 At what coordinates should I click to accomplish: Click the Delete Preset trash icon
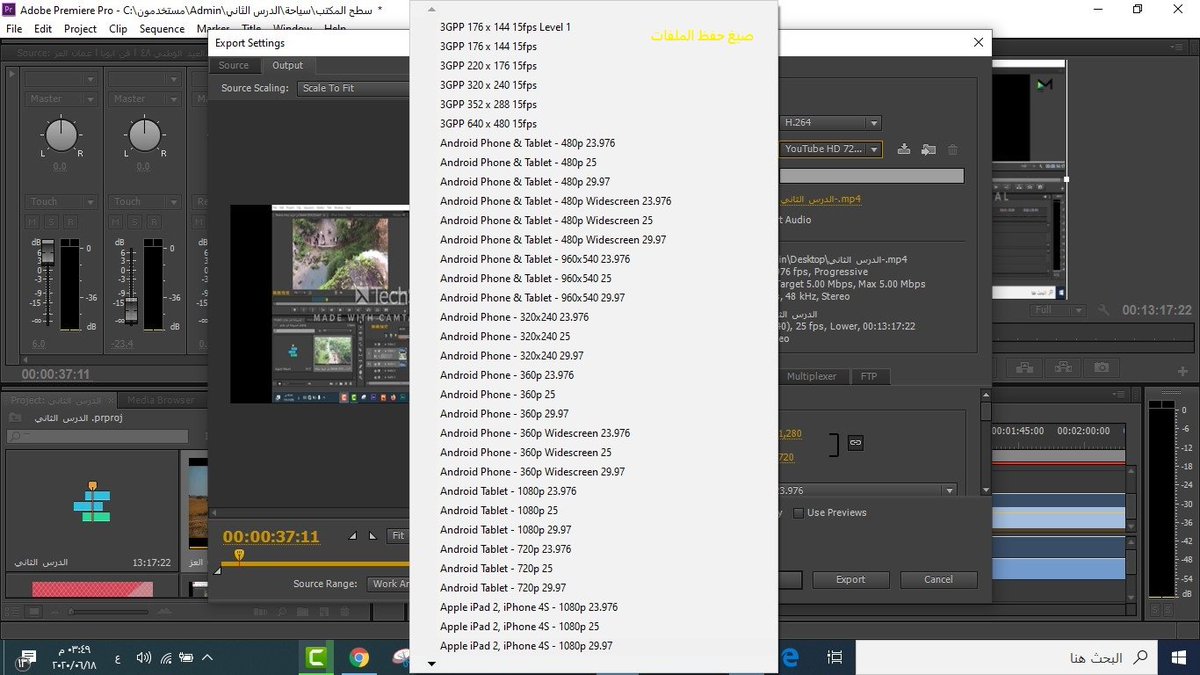953,149
